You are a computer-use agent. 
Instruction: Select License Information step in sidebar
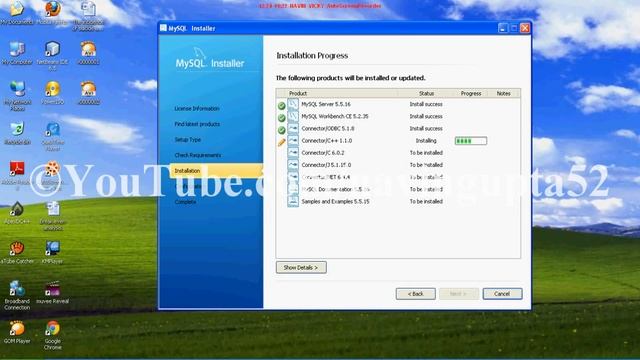click(x=197, y=109)
